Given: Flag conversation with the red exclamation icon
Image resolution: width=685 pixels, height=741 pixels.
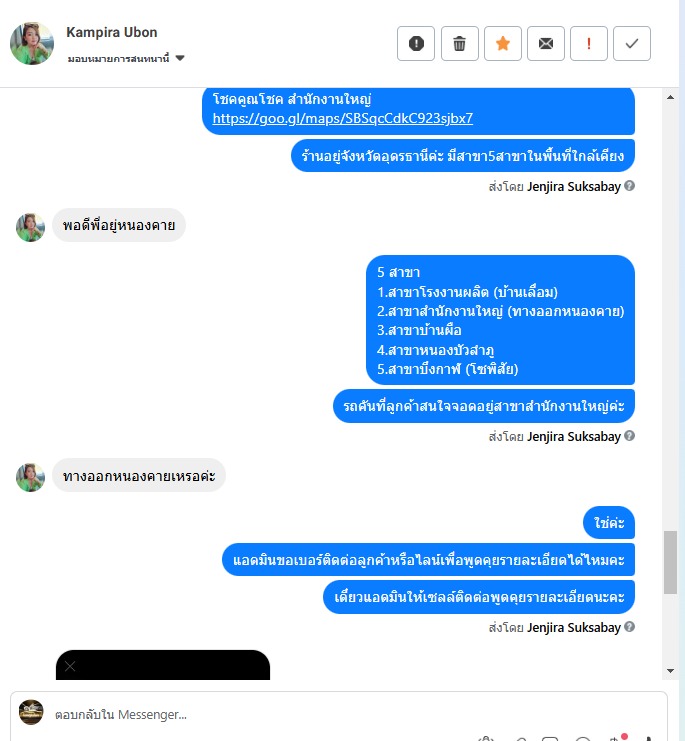Looking at the screenshot, I should (589, 43).
